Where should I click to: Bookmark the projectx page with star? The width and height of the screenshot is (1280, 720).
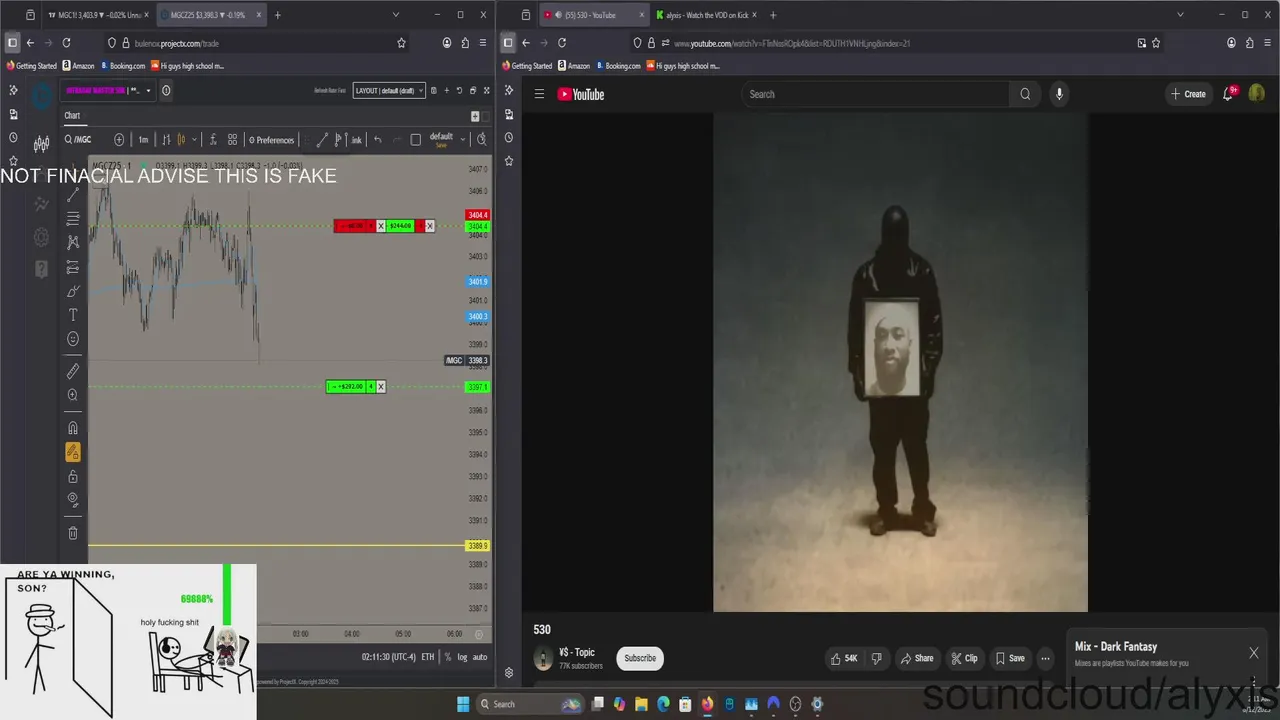coord(402,43)
